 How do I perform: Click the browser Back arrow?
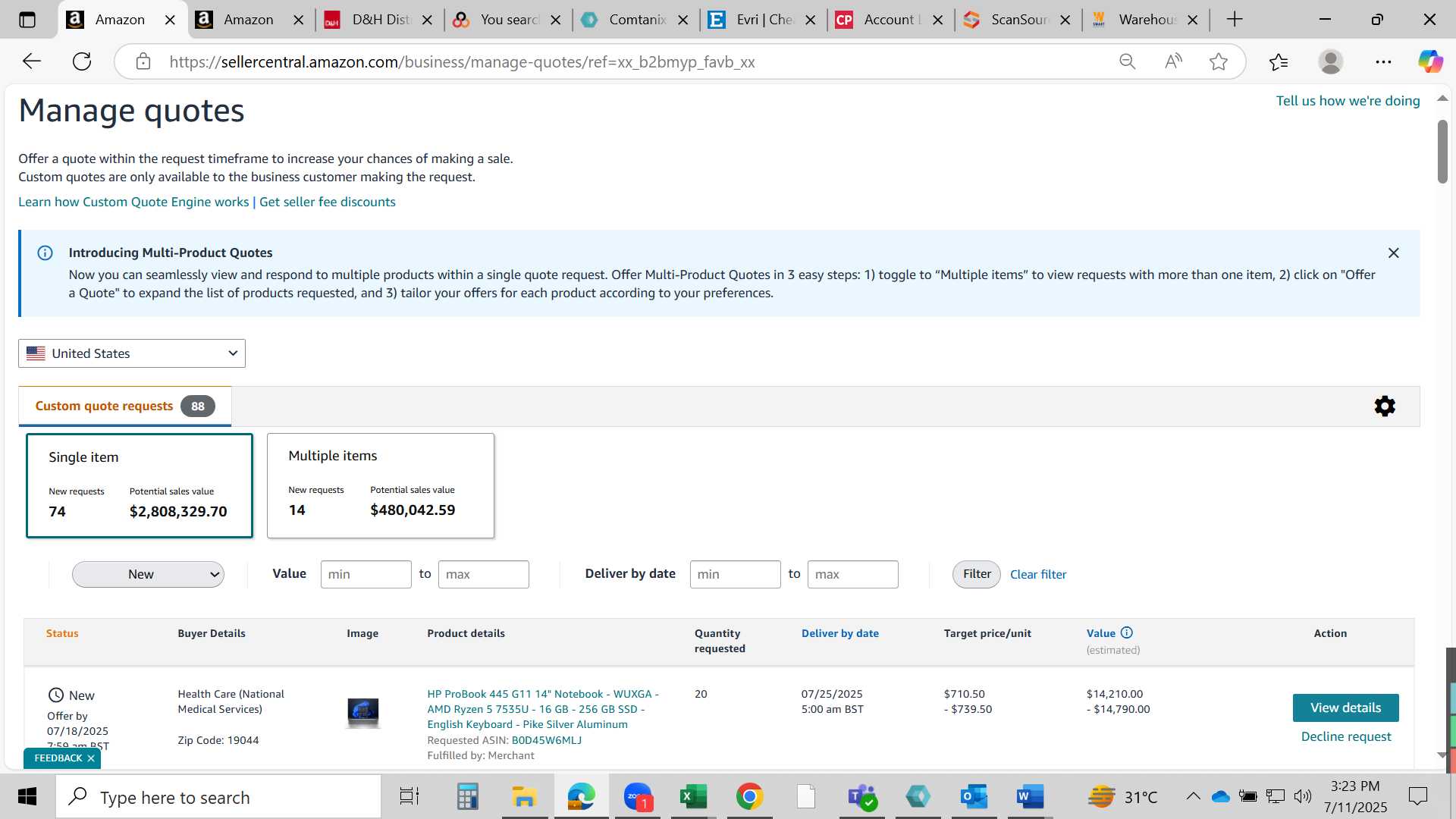[x=32, y=61]
